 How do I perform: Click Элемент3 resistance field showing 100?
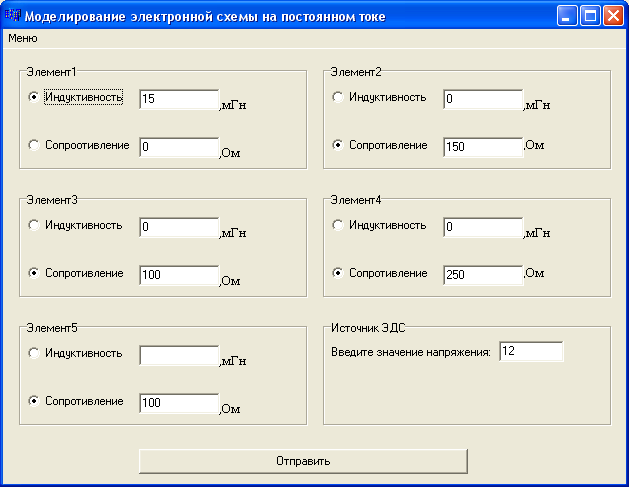pyautogui.click(x=179, y=275)
